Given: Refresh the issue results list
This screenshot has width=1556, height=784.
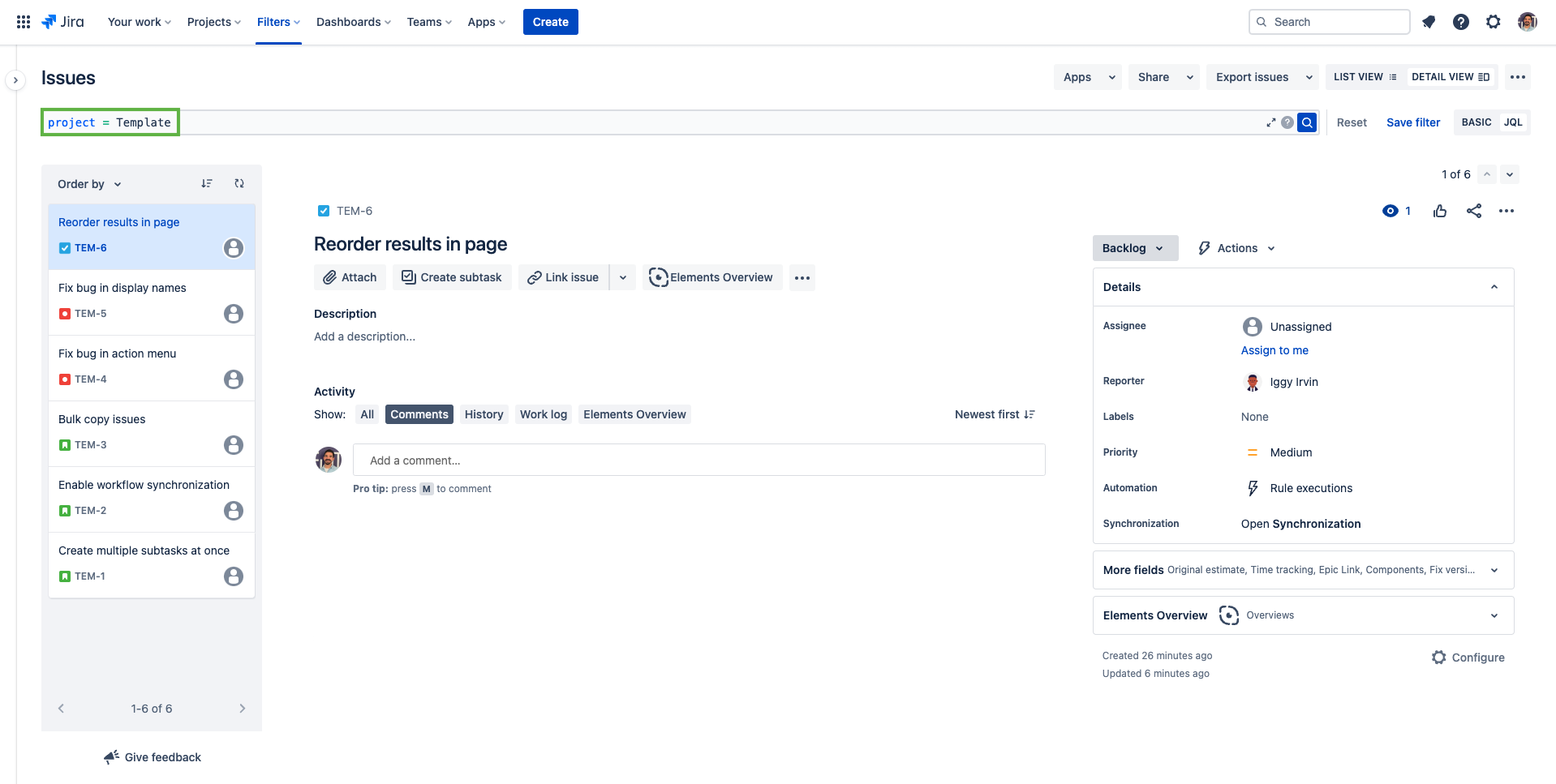Looking at the screenshot, I should point(239,184).
